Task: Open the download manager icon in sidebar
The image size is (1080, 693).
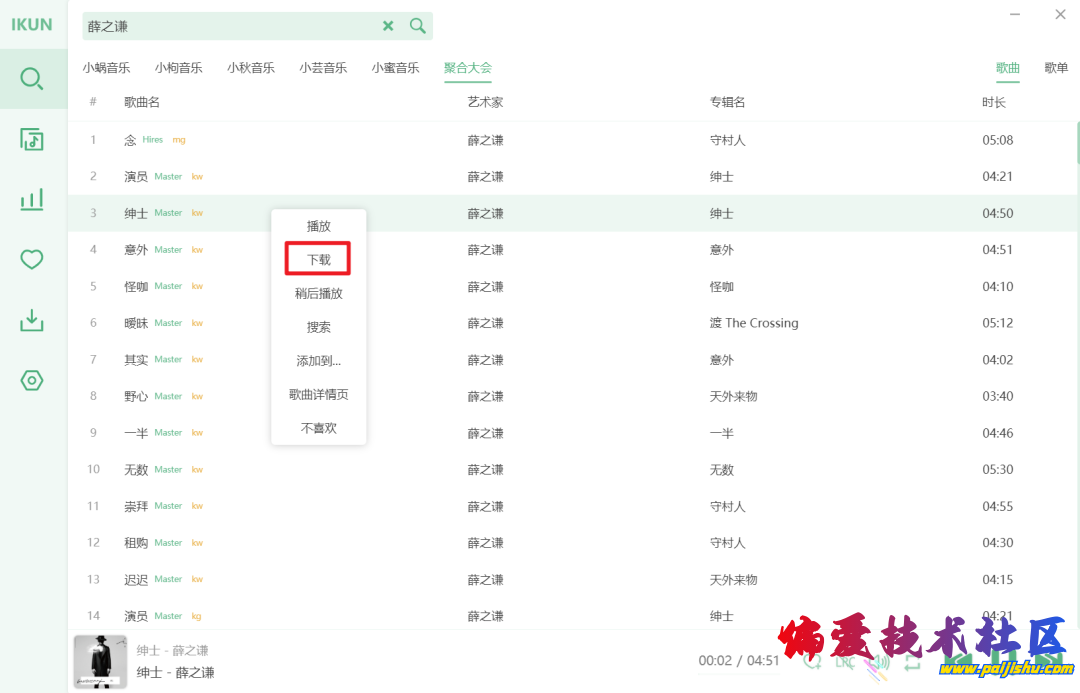Action: tap(32, 320)
